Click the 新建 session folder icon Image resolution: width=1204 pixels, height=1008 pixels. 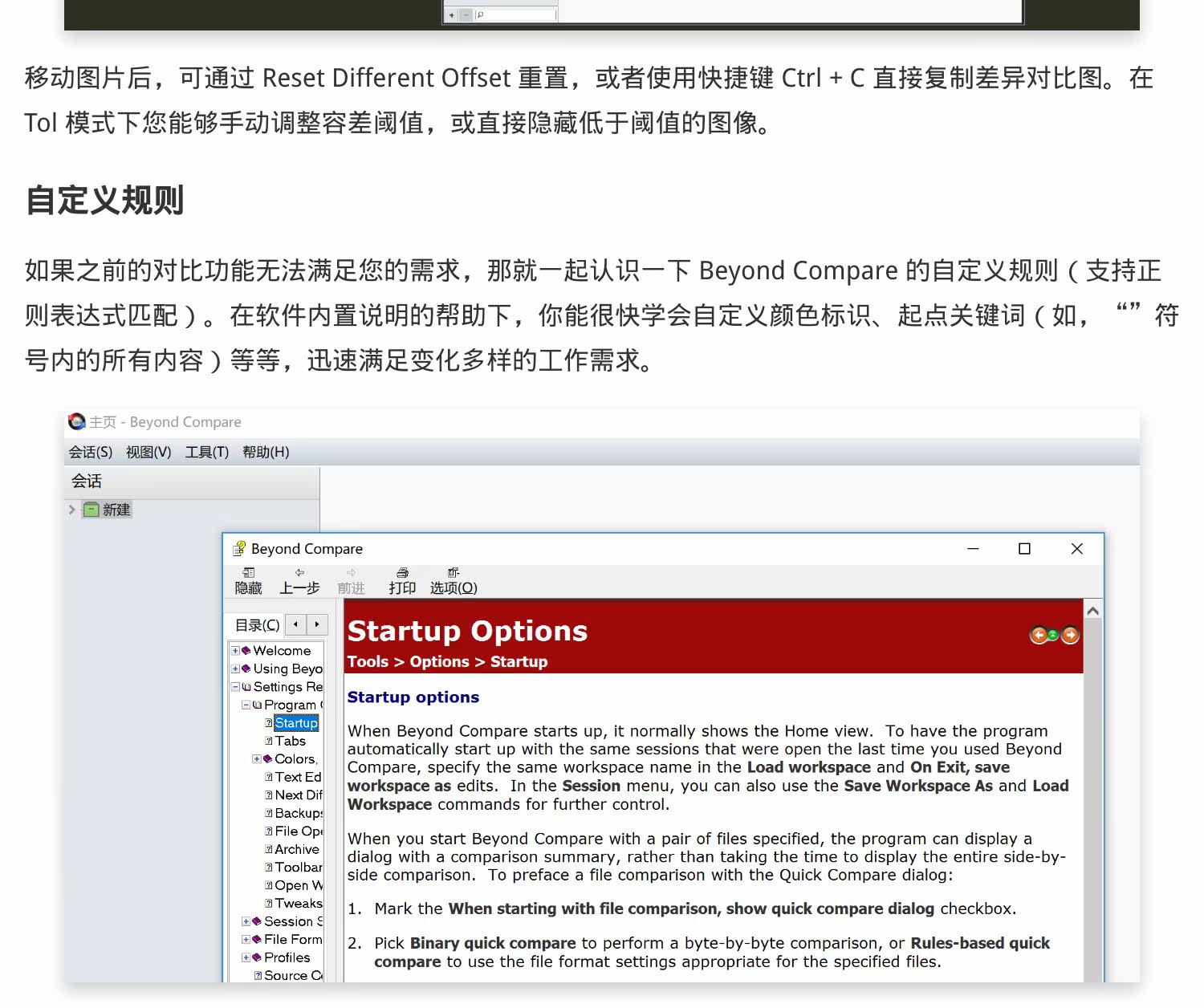[92, 510]
